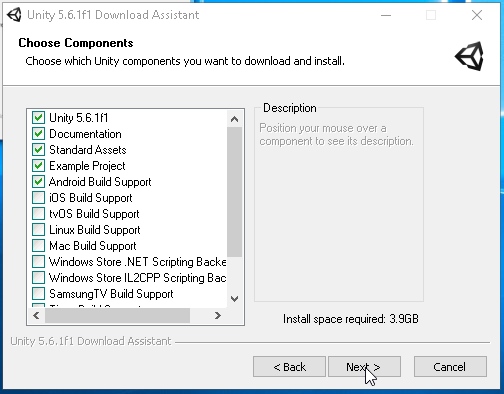Select SamsungTV Build Support checkbox

point(38,294)
